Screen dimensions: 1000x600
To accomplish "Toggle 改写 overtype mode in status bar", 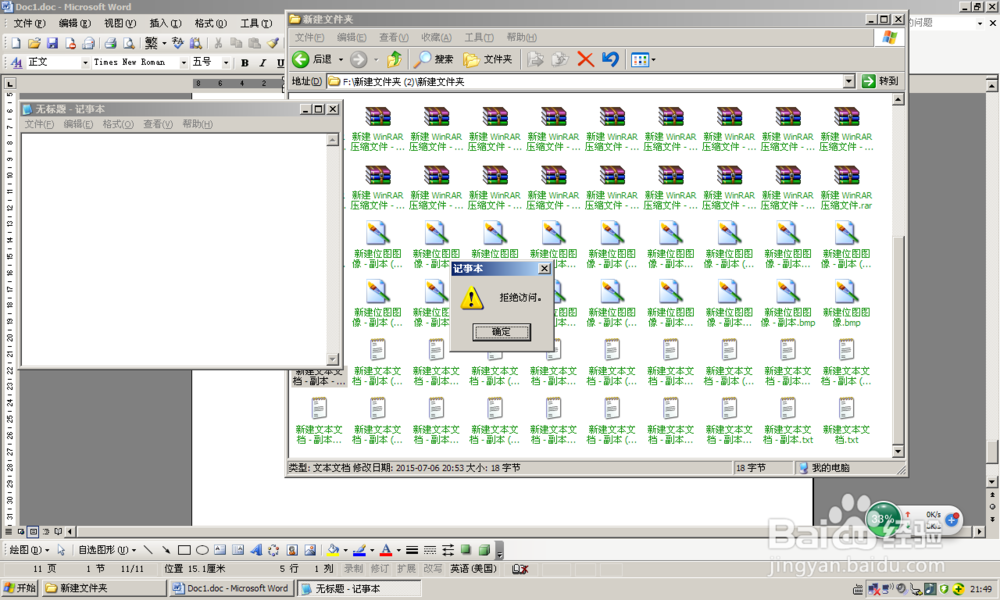I will [x=432, y=568].
